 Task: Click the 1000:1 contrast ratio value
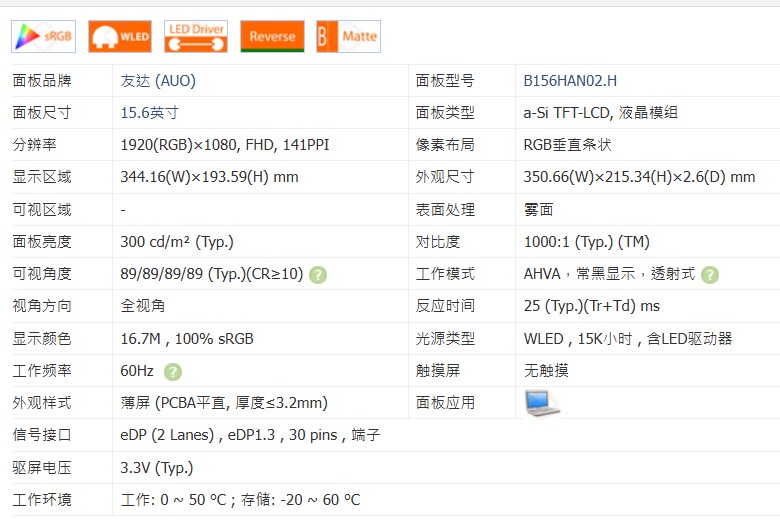[x=586, y=242]
